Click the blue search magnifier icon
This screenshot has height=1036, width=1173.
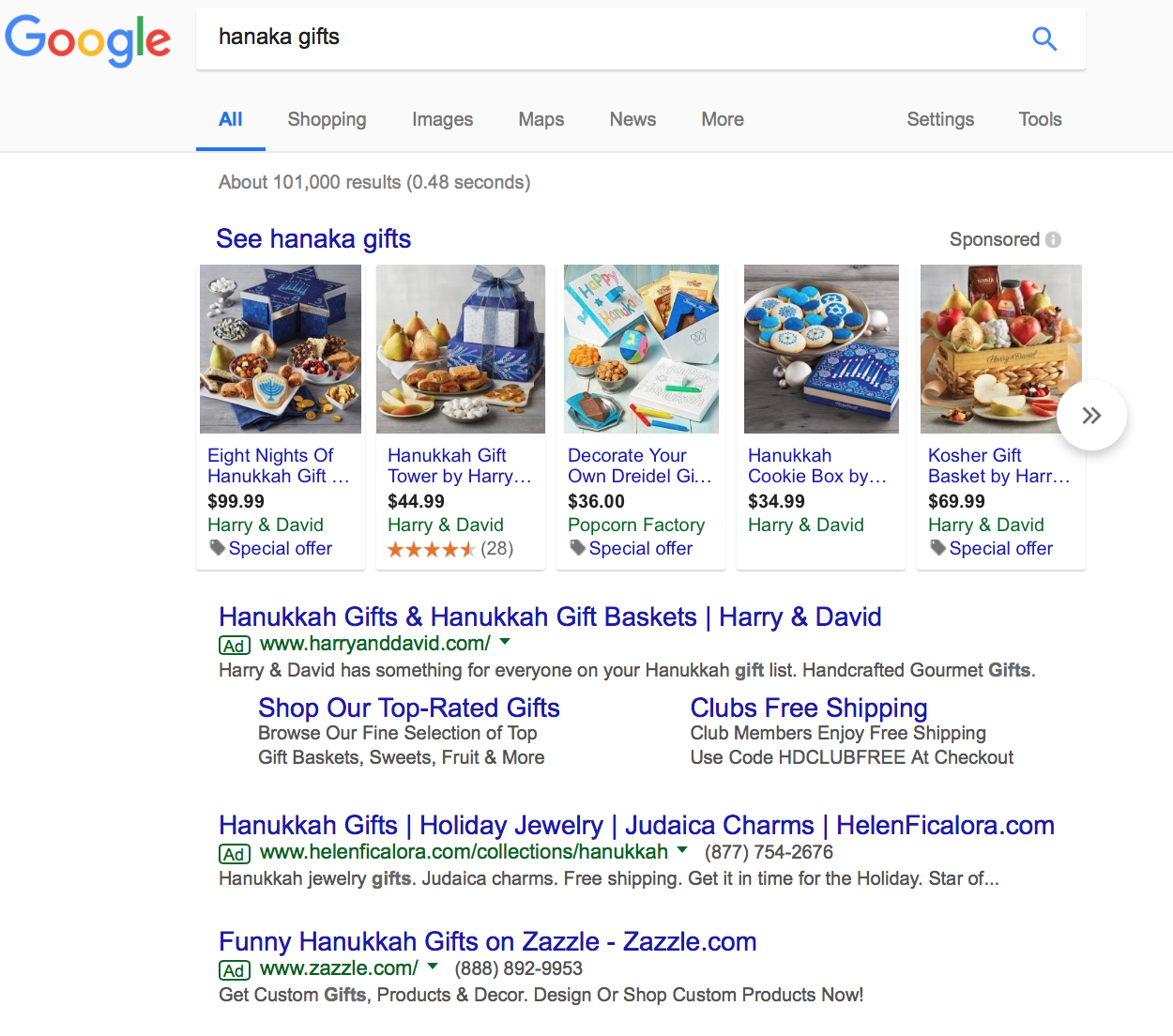(x=1044, y=38)
